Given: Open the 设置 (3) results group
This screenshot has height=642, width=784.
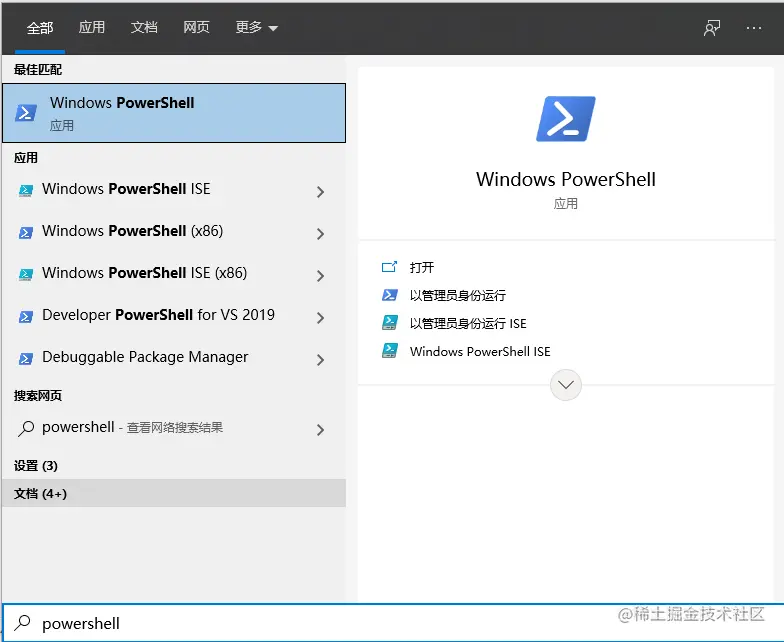Looking at the screenshot, I should [174, 466].
